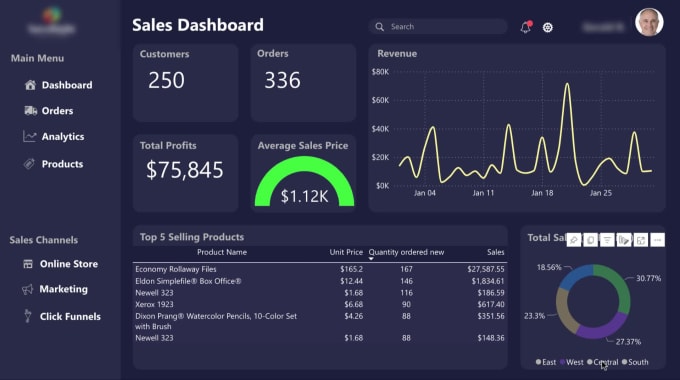680x380 pixels.
Task: Open notifications bell icon
Action: click(526, 27)
